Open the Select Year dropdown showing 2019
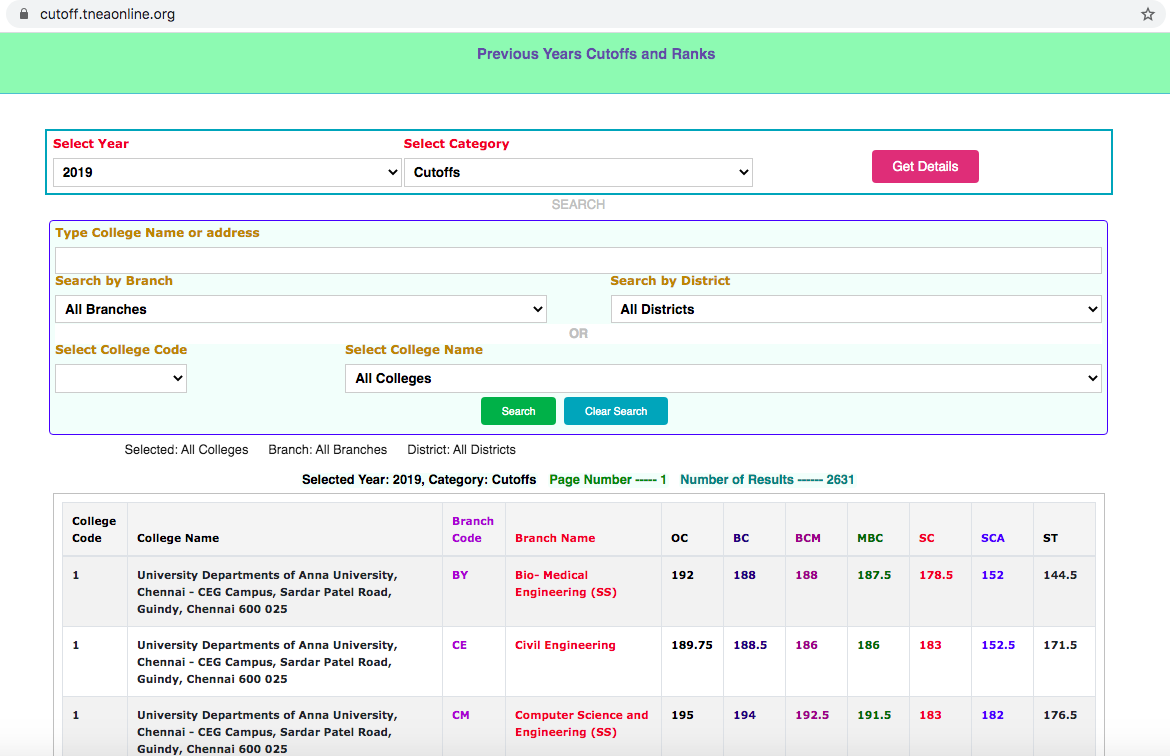Screen dimensions: 1170x756 coord(228,172)
